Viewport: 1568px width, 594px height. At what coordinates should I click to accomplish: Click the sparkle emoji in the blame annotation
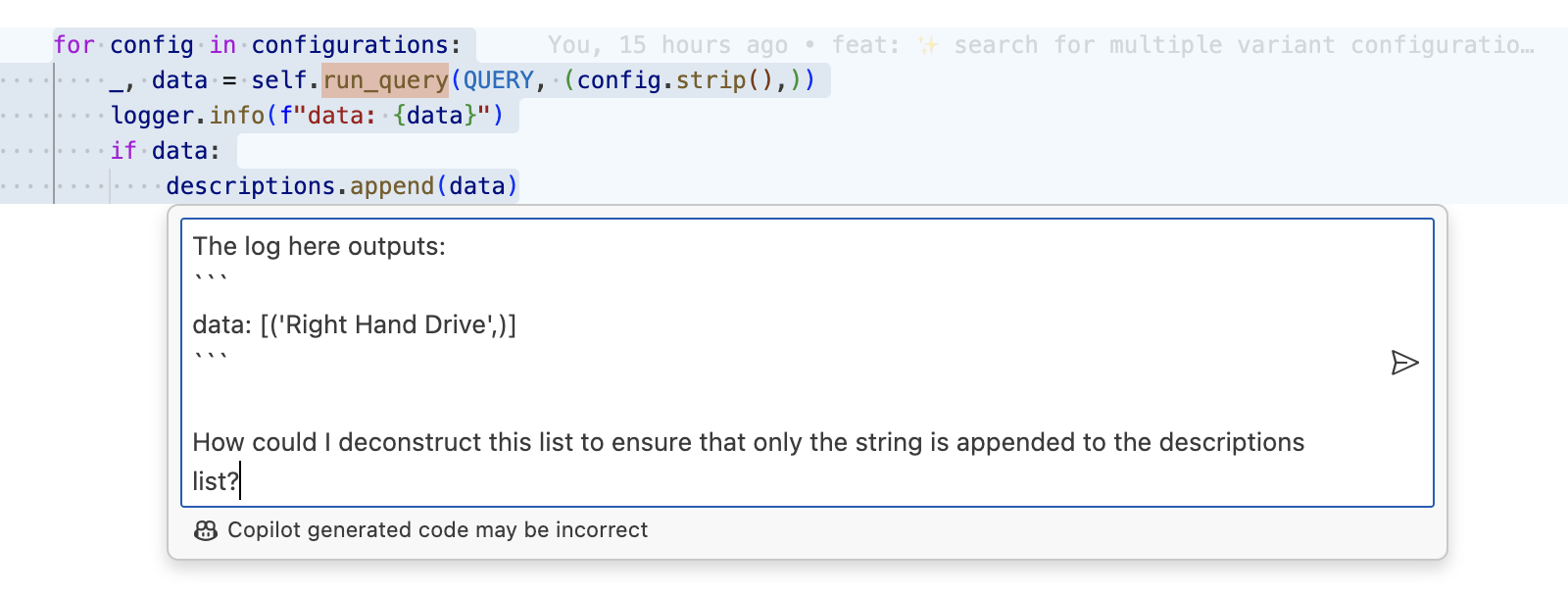click(x=928, y=45)
